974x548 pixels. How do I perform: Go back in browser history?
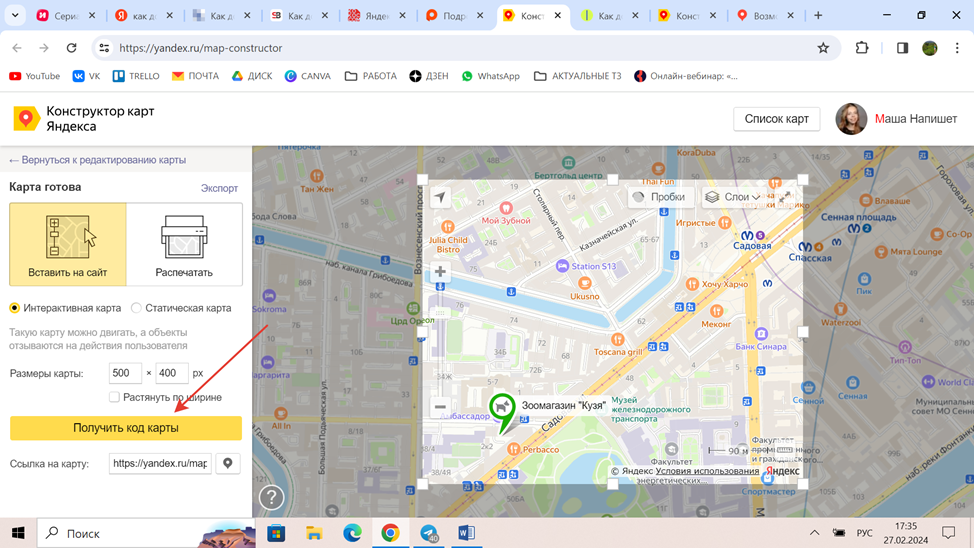click(17, 48)
